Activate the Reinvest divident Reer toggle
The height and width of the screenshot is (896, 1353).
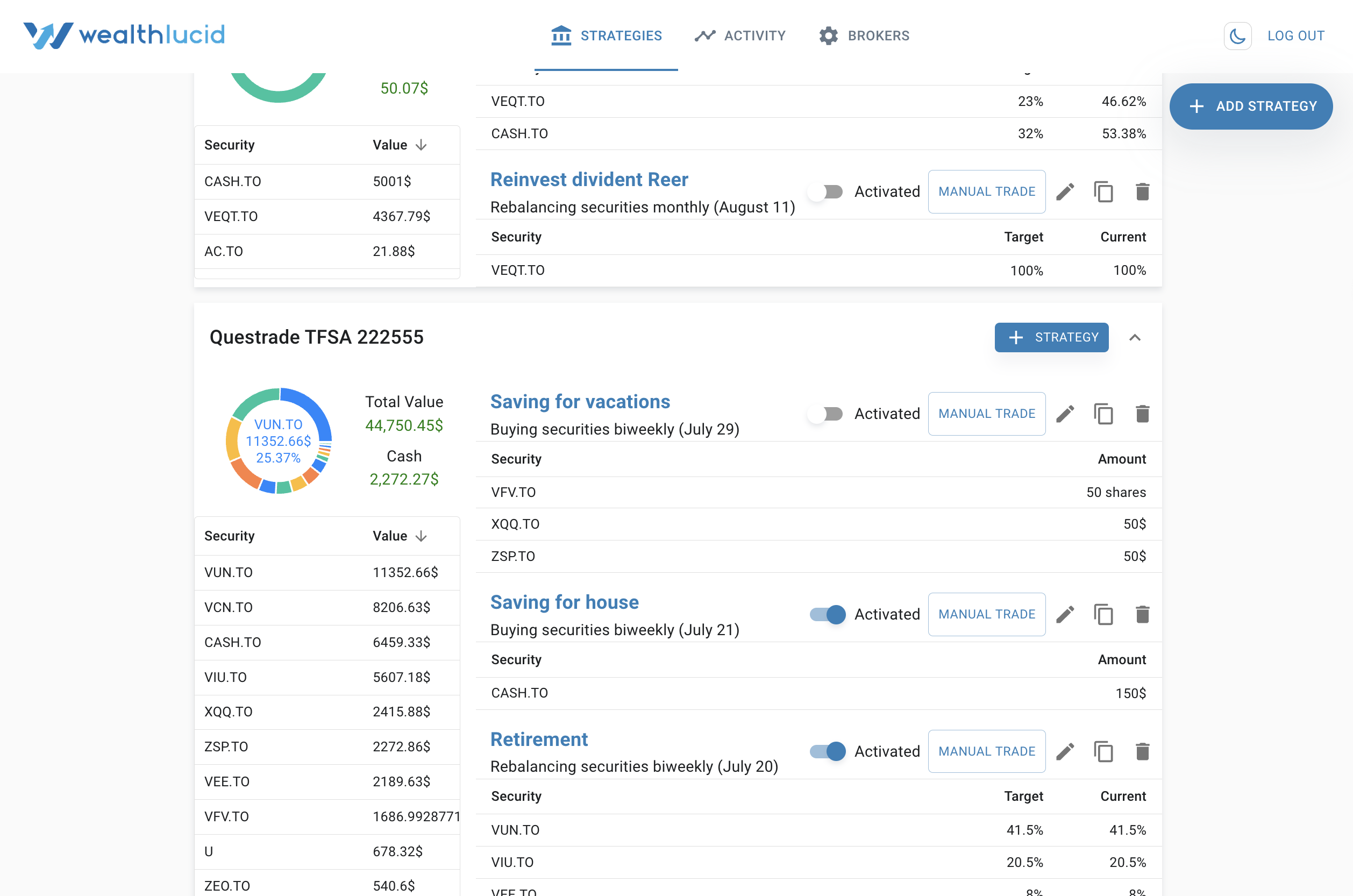click(x=826, y=191)
